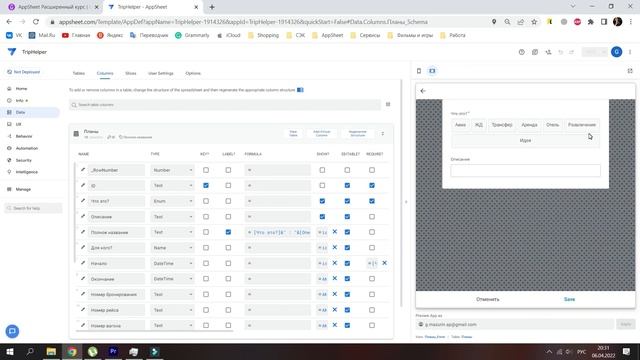
Task: Open the blue account avatar in the header
Action: [x=616, y=52]
